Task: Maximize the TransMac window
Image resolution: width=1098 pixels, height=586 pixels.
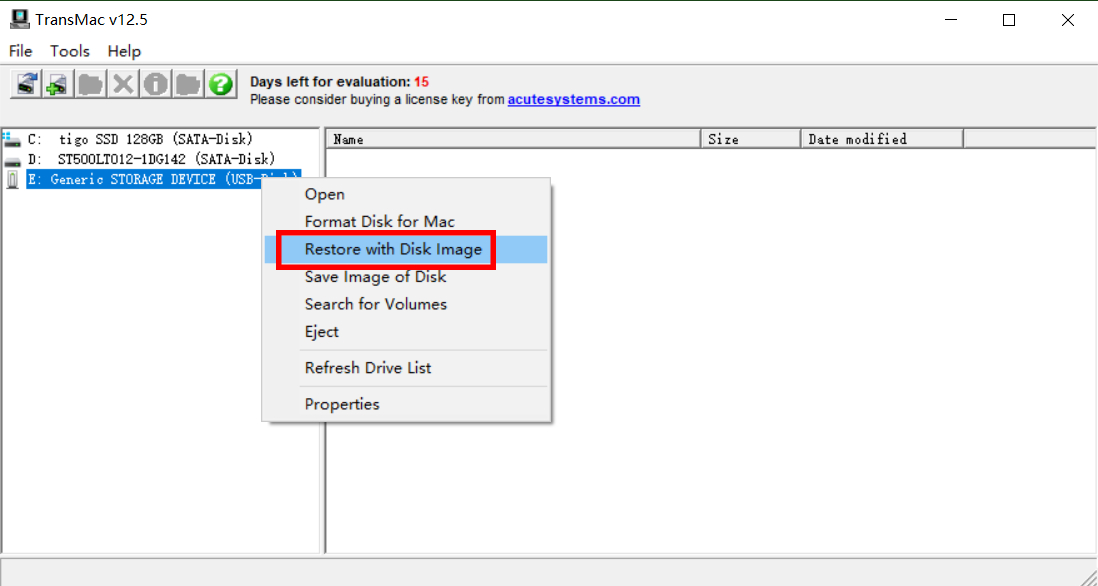Action: click(x=1009, y=20)
